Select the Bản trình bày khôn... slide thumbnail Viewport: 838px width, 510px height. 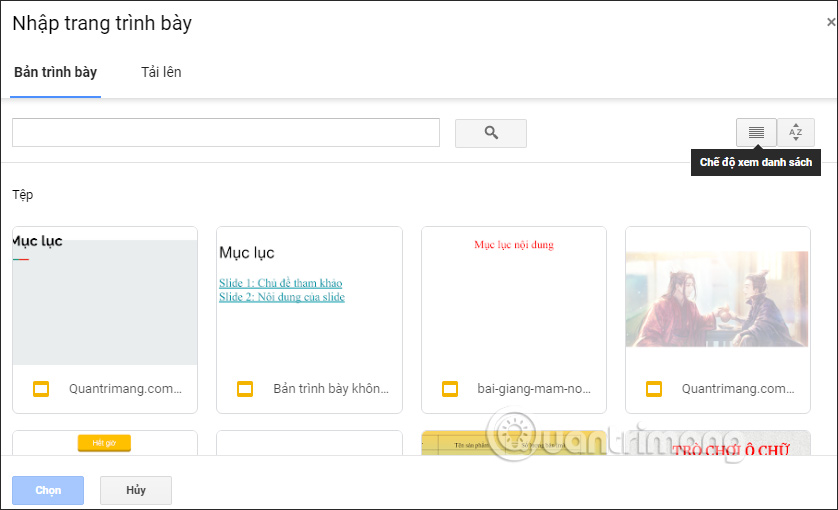coord(309,320)
